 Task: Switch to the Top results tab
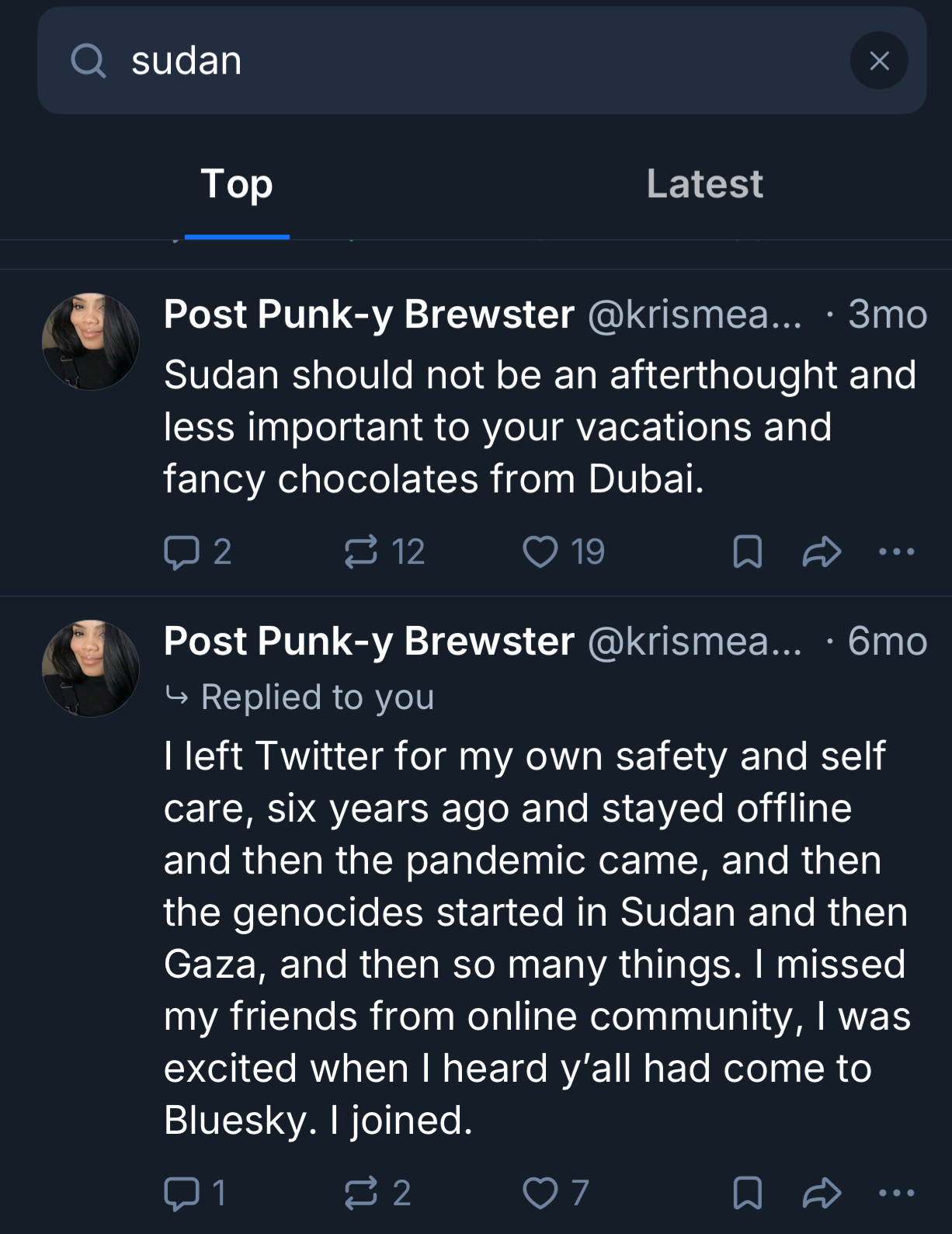click(237, 184)
